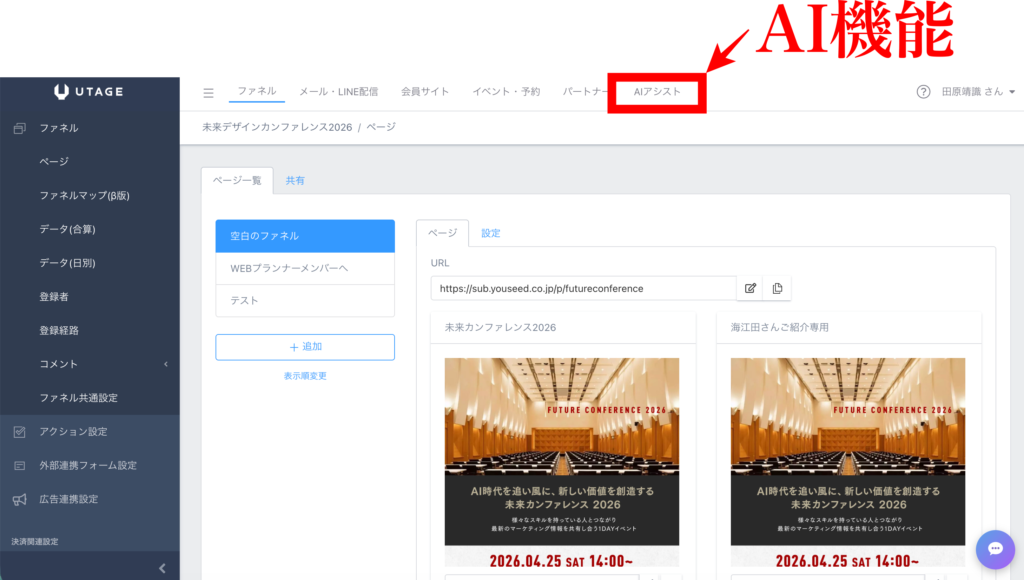
Task: Open the メール・LINE配信 menu
Action: click(x=338, y=92)
